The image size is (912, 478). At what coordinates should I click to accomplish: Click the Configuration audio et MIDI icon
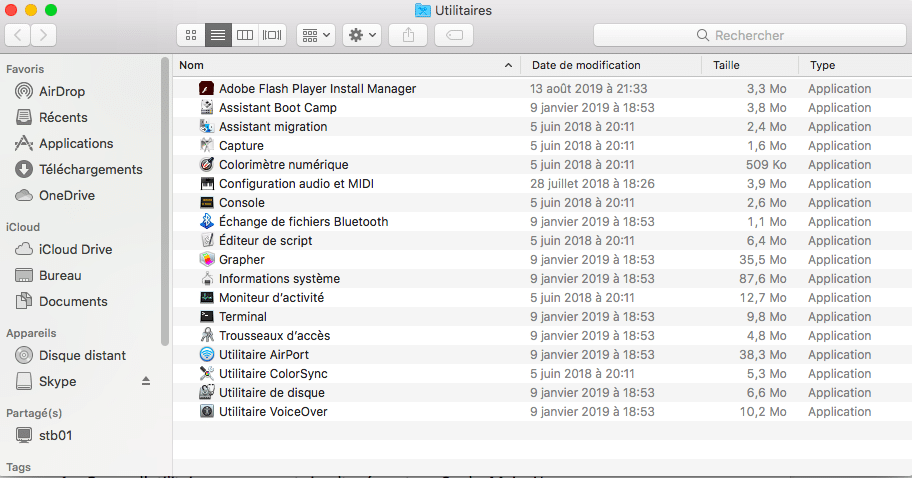[206, 183]
